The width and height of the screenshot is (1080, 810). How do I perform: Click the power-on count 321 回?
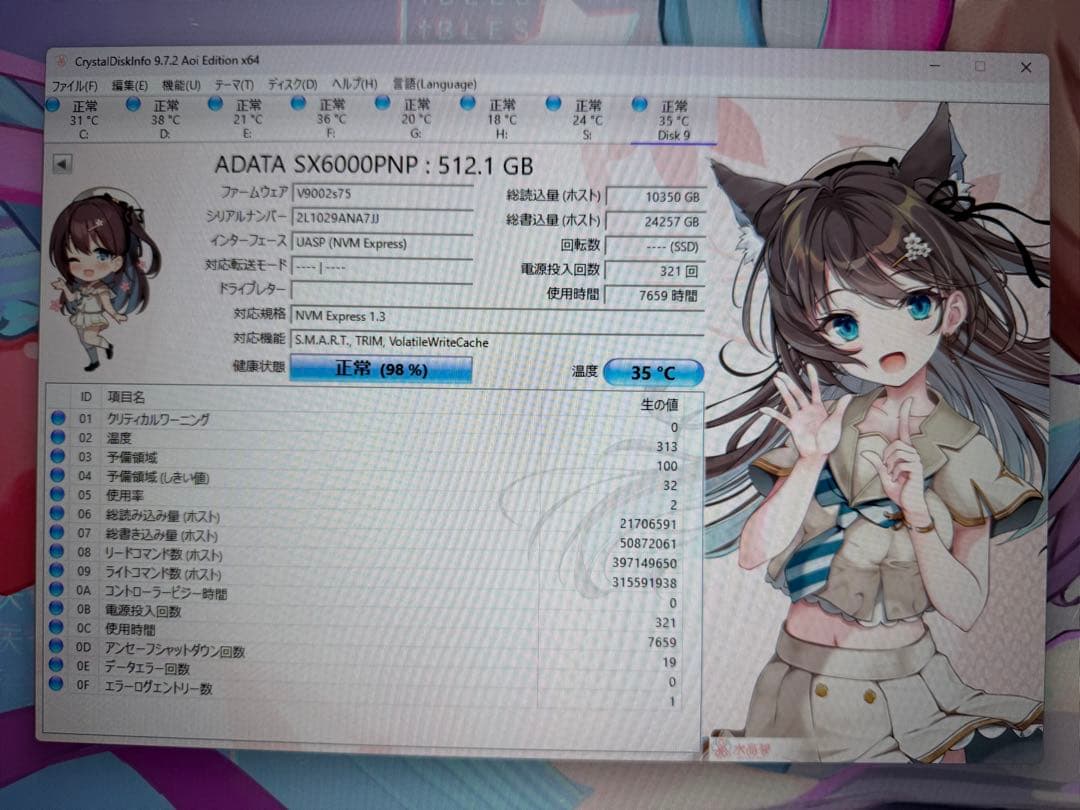[654, 271]
